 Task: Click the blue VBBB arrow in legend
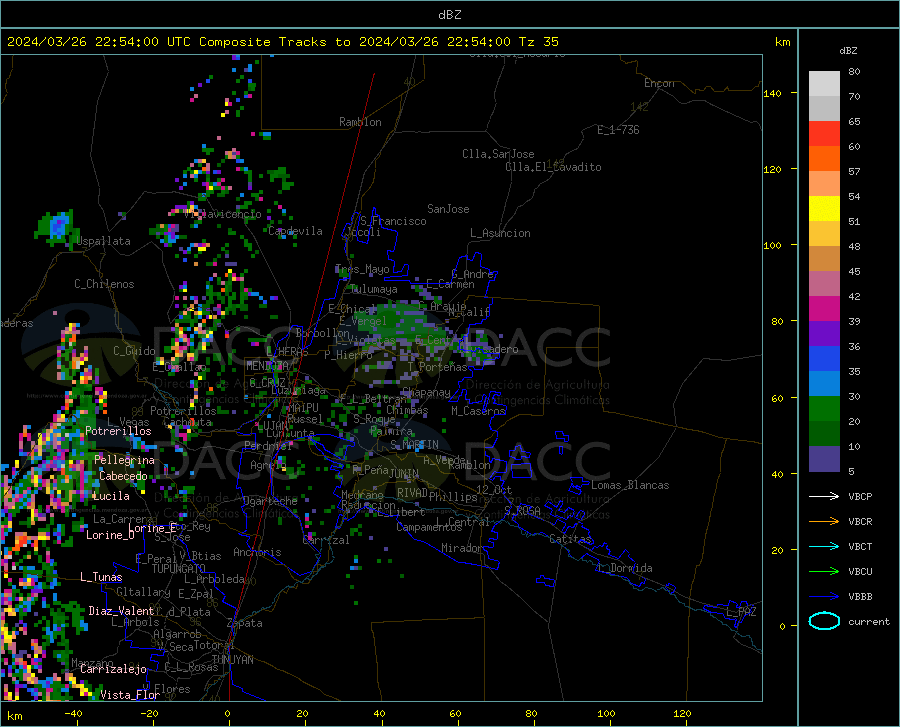[824, 597]
